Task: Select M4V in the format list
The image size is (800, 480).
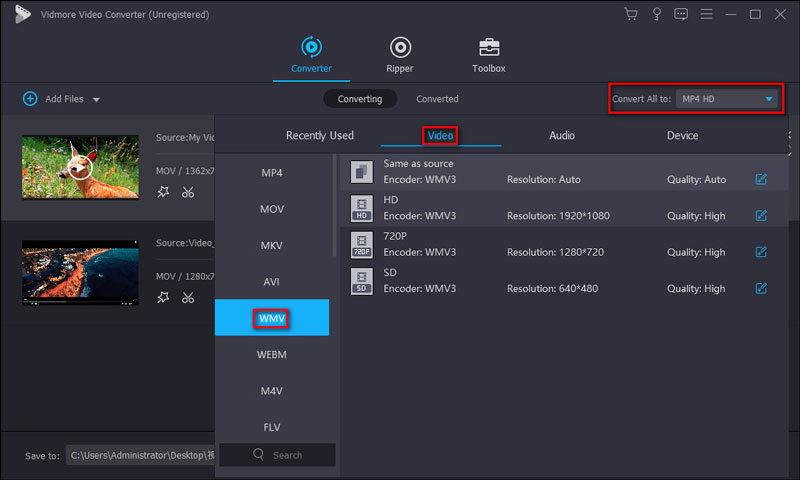Action: 272,391
